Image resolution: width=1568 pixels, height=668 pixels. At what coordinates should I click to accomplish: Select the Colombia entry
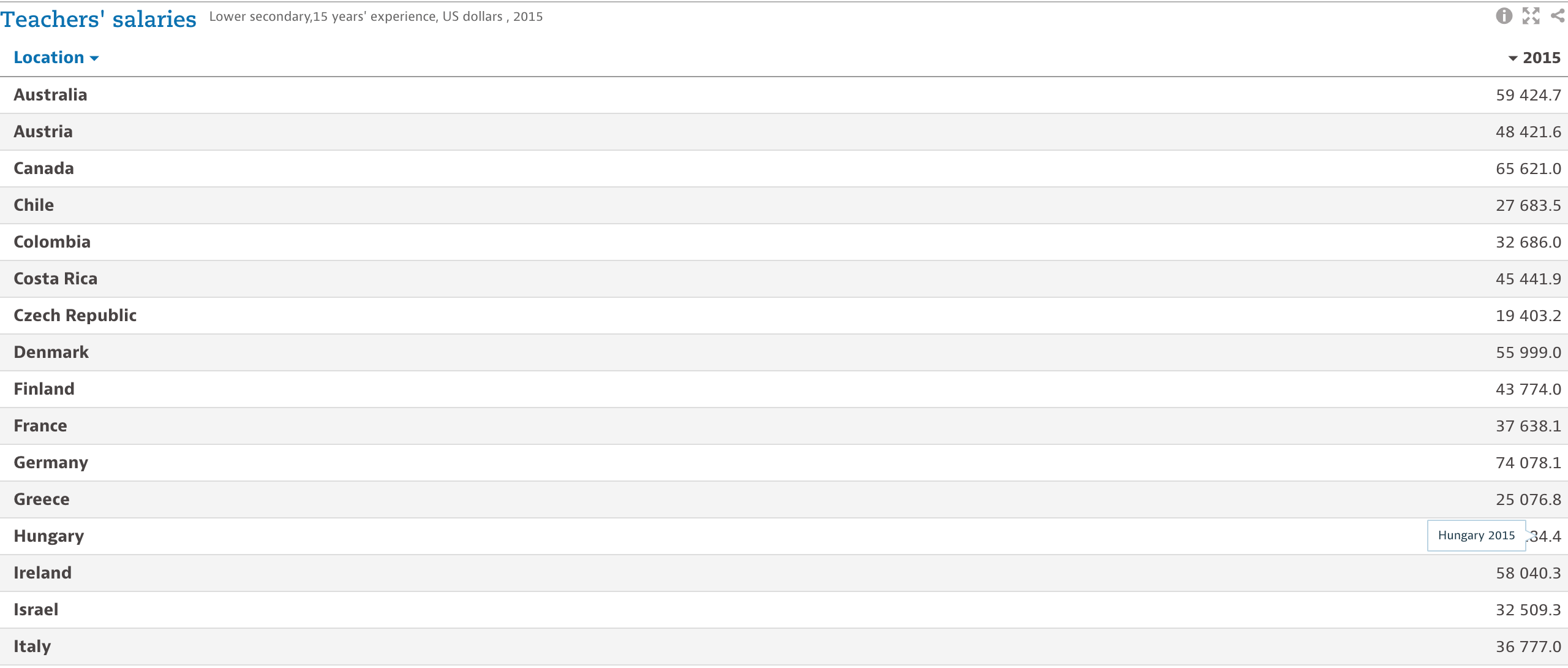pyautogui.click(x=52, y=242)
